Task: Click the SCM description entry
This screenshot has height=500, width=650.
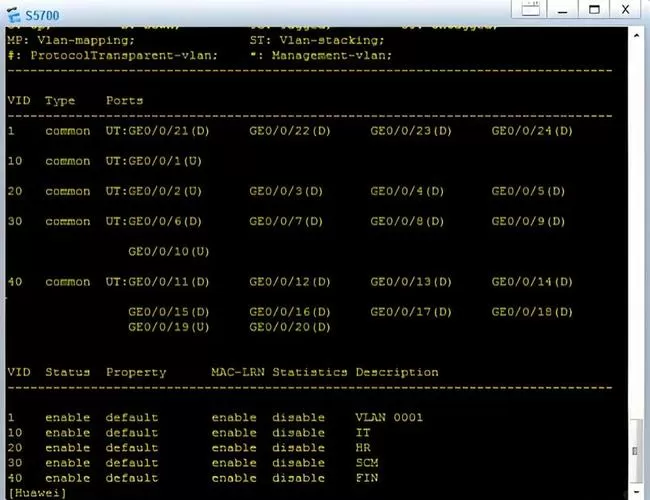Action: point(365,463)
